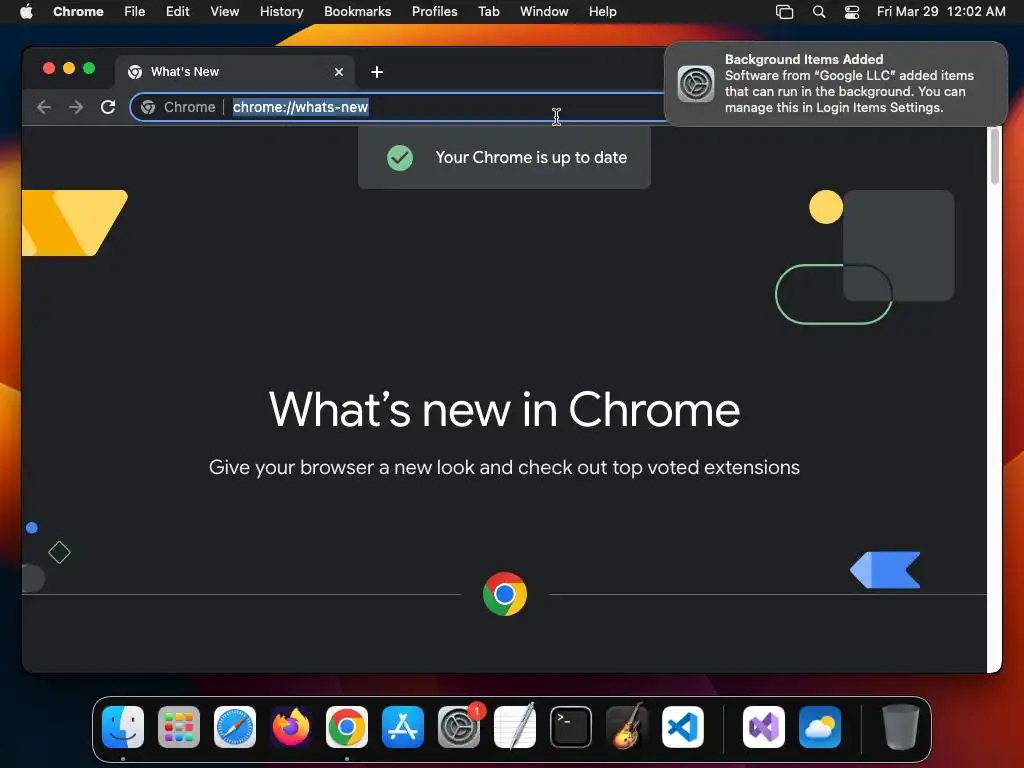The height and width of the screenshot is (768, 1024).
Task: Open the Edit menu
Action: point(178,11)
